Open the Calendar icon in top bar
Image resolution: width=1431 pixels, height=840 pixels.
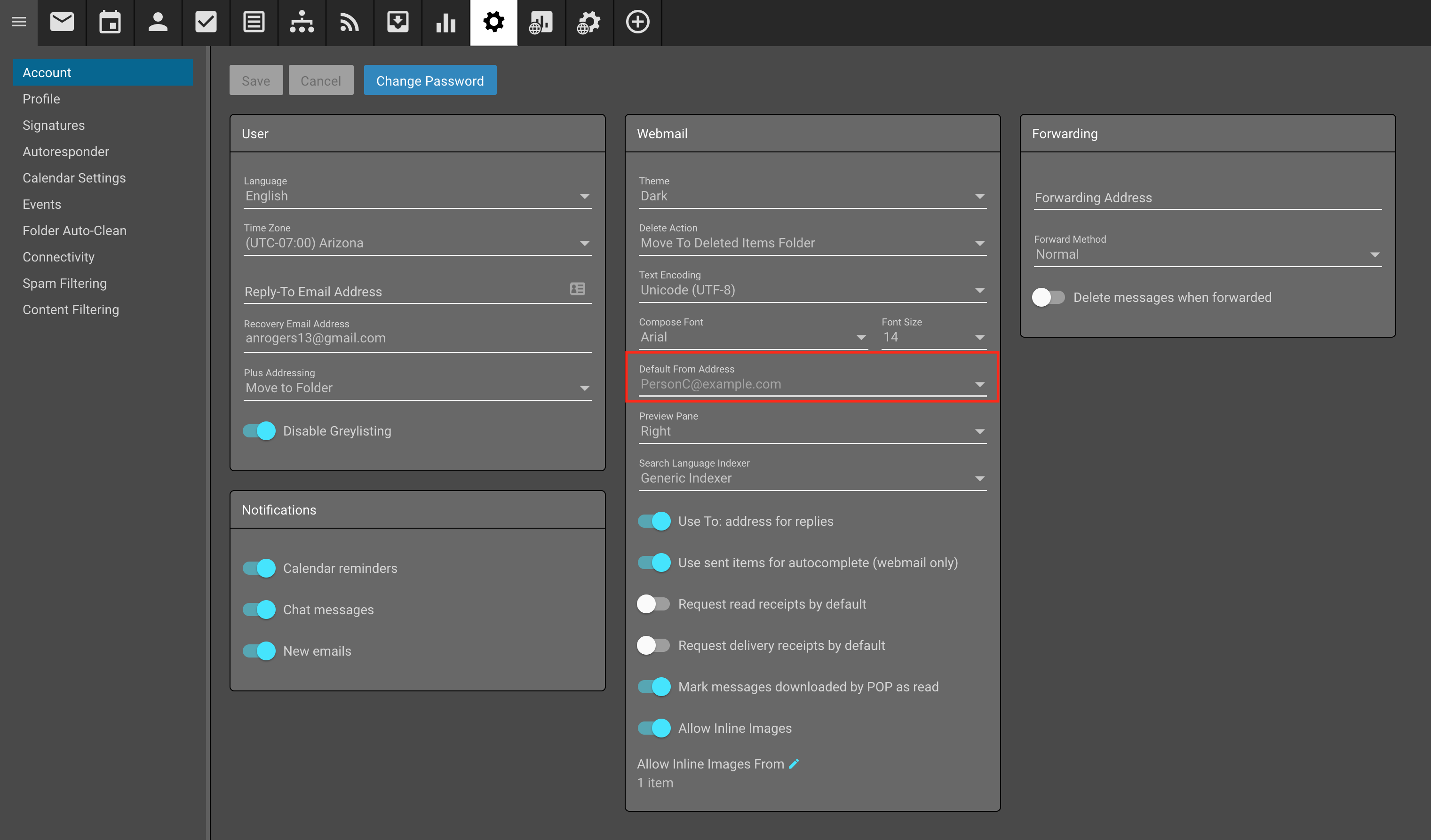point(110,23)
